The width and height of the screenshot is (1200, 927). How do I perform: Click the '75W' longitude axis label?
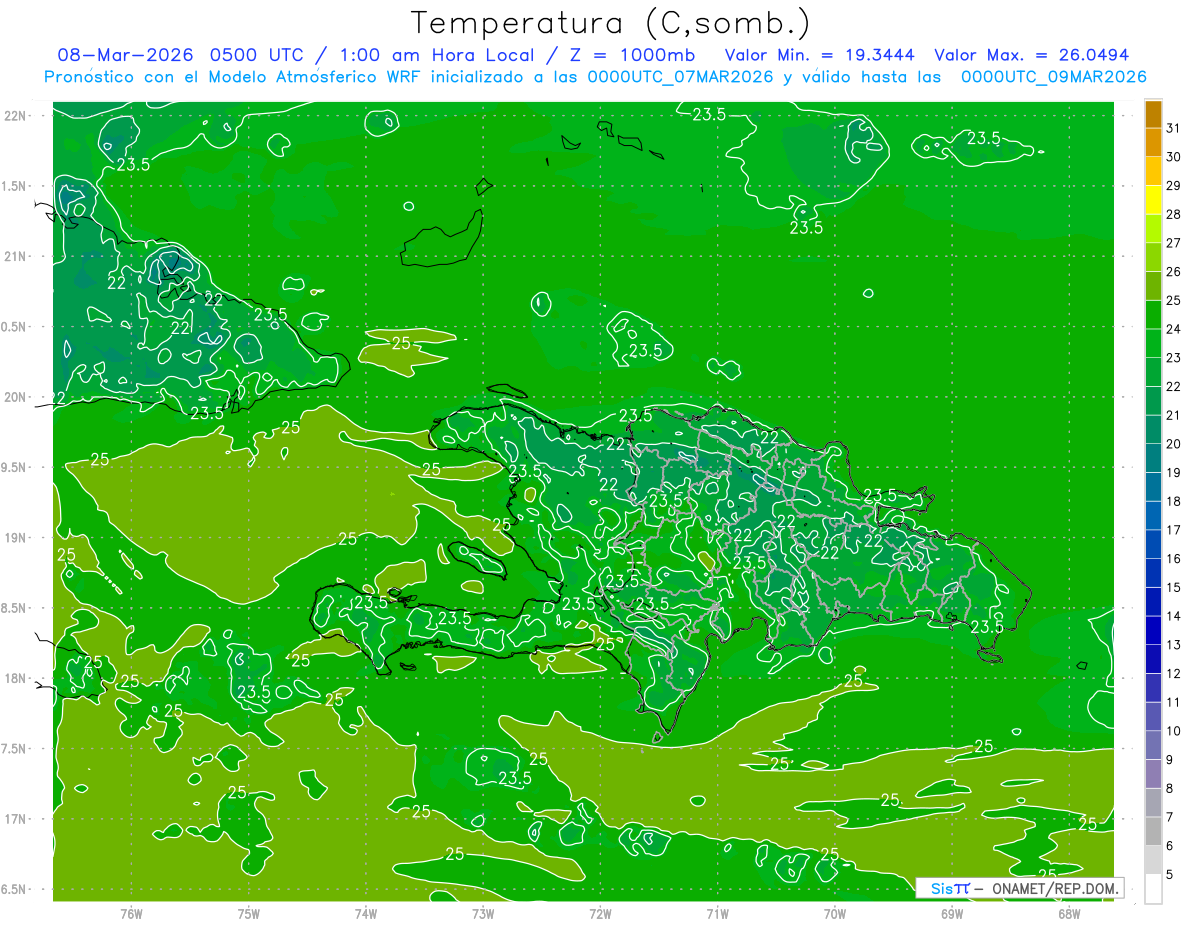tap(249, 914)
